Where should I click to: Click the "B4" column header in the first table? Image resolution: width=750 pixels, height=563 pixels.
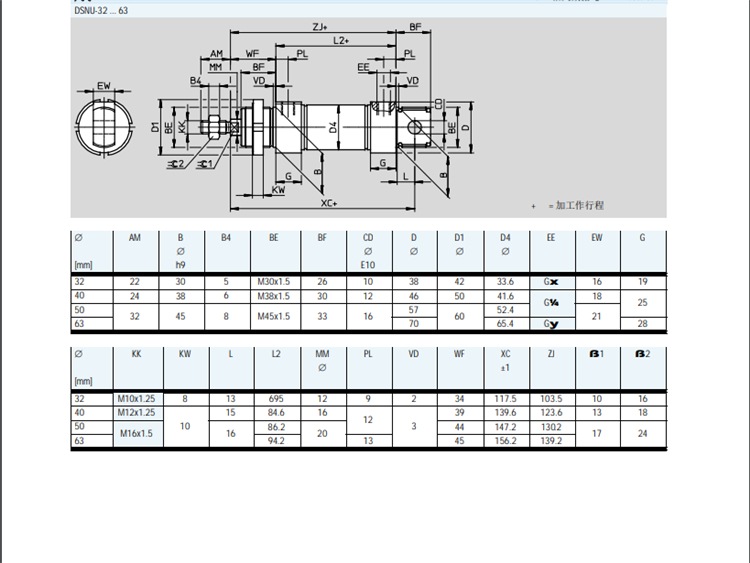click(x=226, y=238)
